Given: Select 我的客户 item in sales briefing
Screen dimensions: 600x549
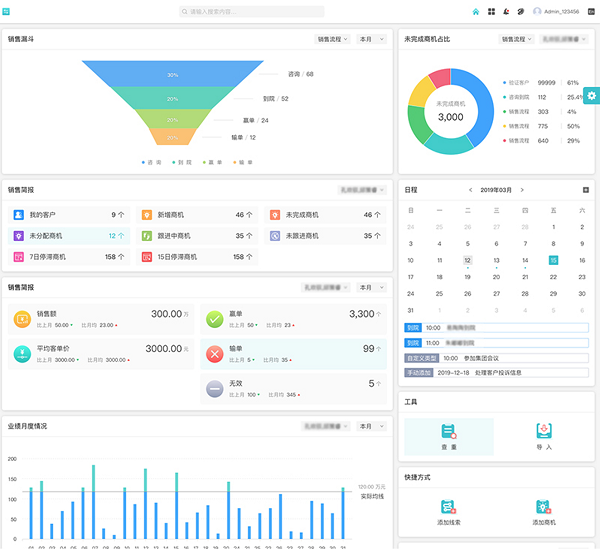Looking at the screenshot, I should (45, 215).
